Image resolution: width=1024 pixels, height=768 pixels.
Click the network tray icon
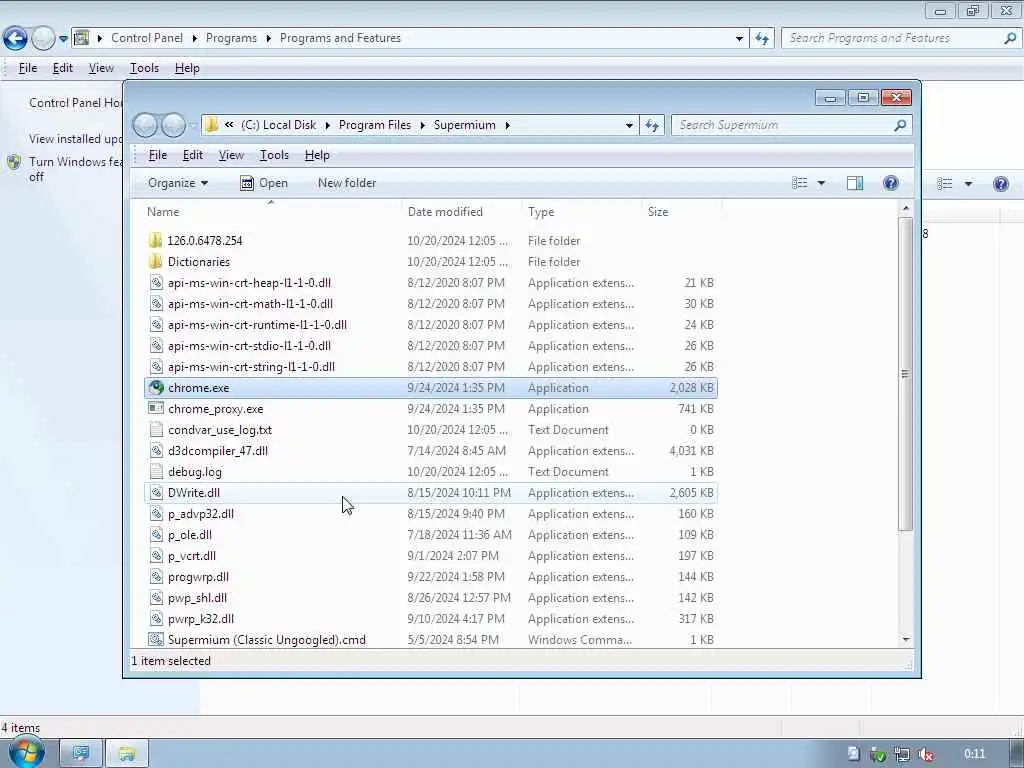pyautogui.click(x=902, y=754)
